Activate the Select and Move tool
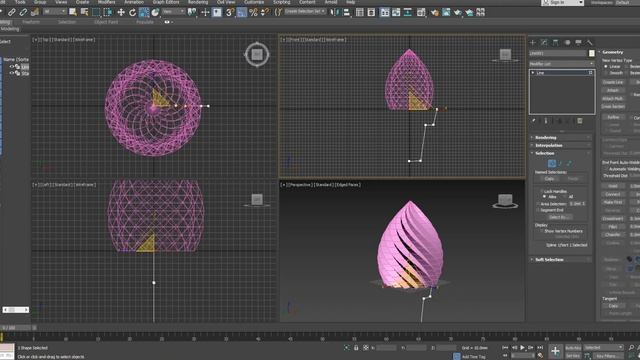The width and height of the screenshot is (640, 360). (x=121, y=13)
